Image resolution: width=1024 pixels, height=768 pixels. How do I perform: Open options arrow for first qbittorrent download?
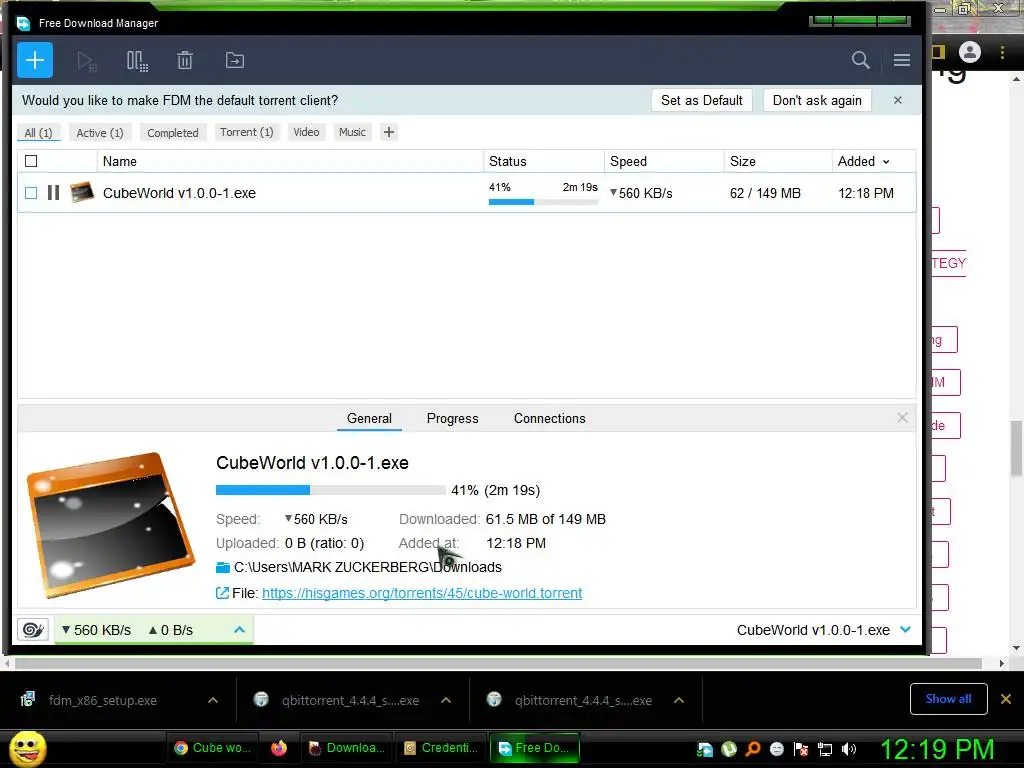[x=446, y=700]
